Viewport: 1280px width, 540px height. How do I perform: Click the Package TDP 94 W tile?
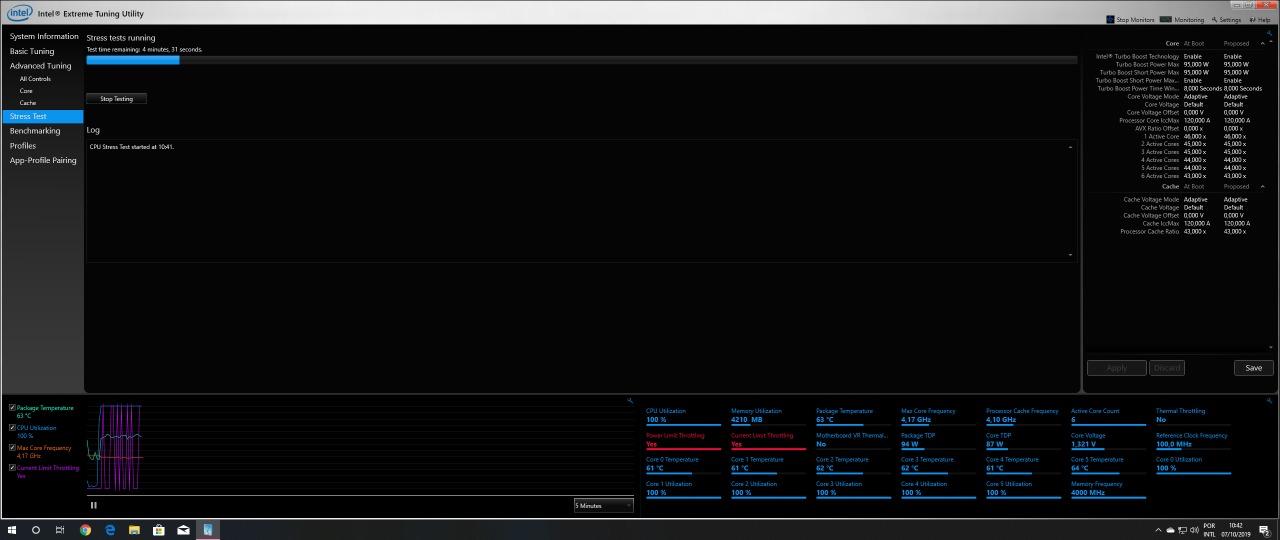pos(938,440)
